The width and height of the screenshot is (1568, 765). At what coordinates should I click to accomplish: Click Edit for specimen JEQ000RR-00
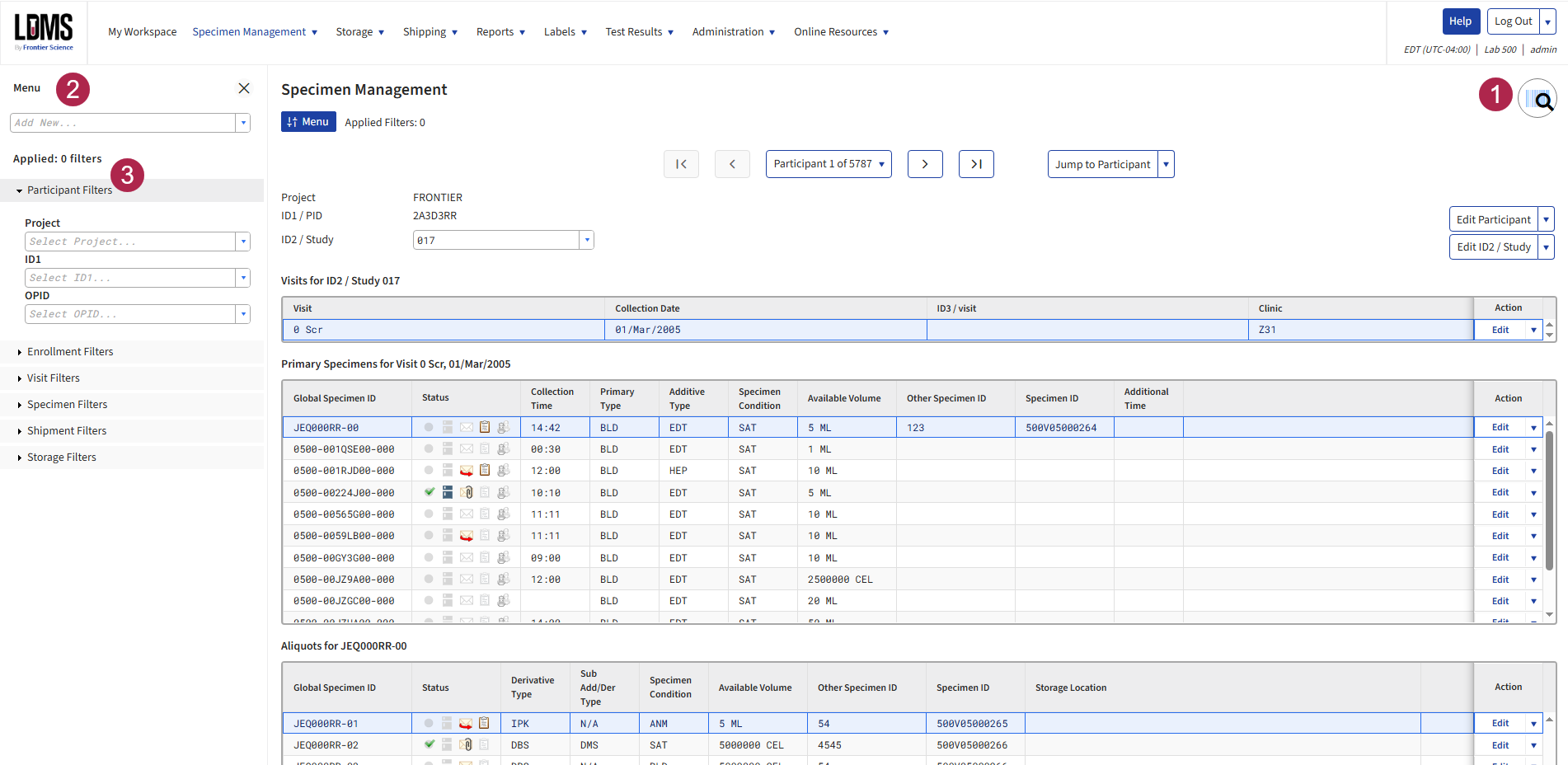point(1500,427)
